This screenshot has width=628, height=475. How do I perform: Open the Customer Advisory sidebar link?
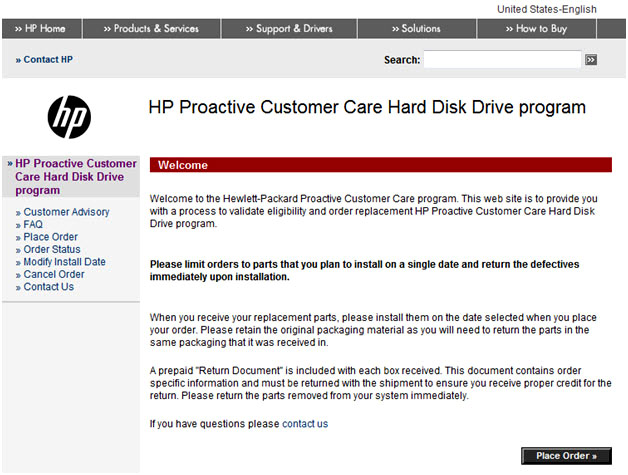66,212
